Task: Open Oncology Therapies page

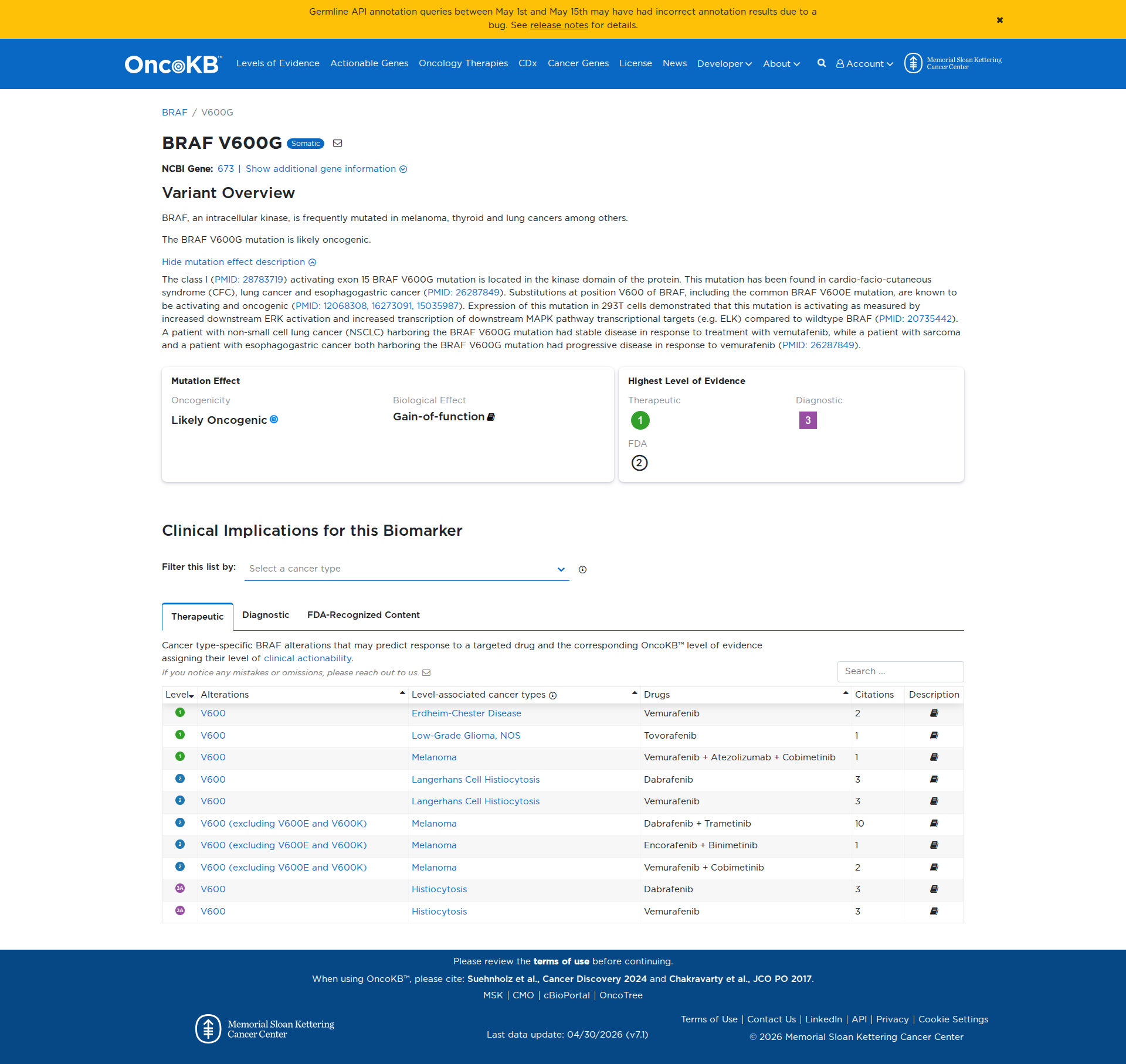Action: tap(463, 63)
